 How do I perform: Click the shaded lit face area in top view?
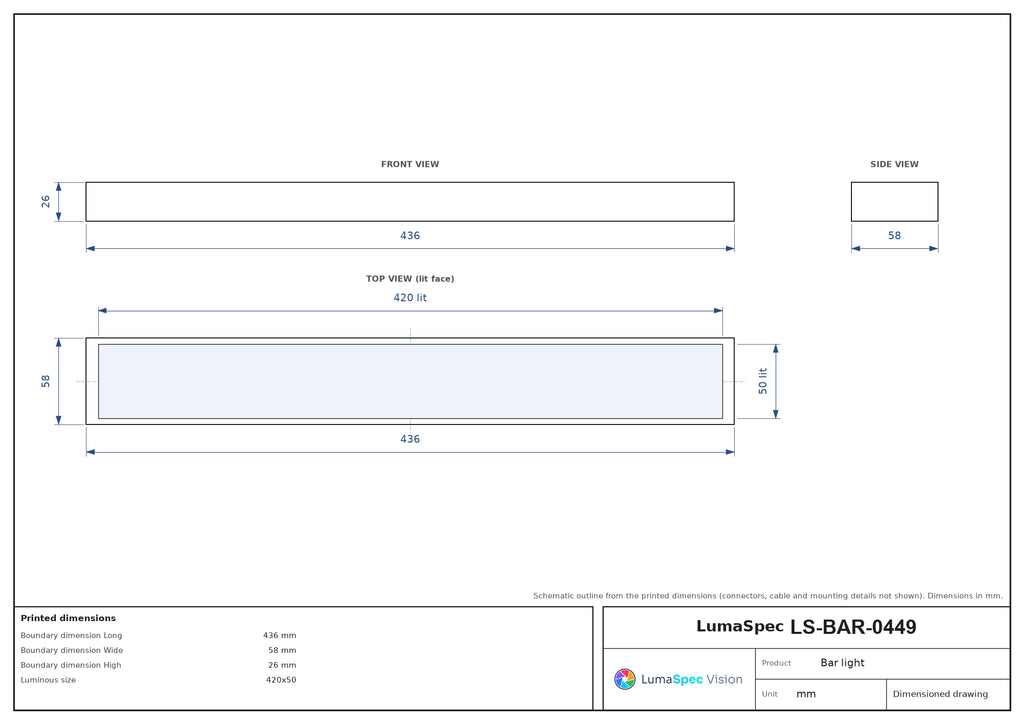[410, 381]
